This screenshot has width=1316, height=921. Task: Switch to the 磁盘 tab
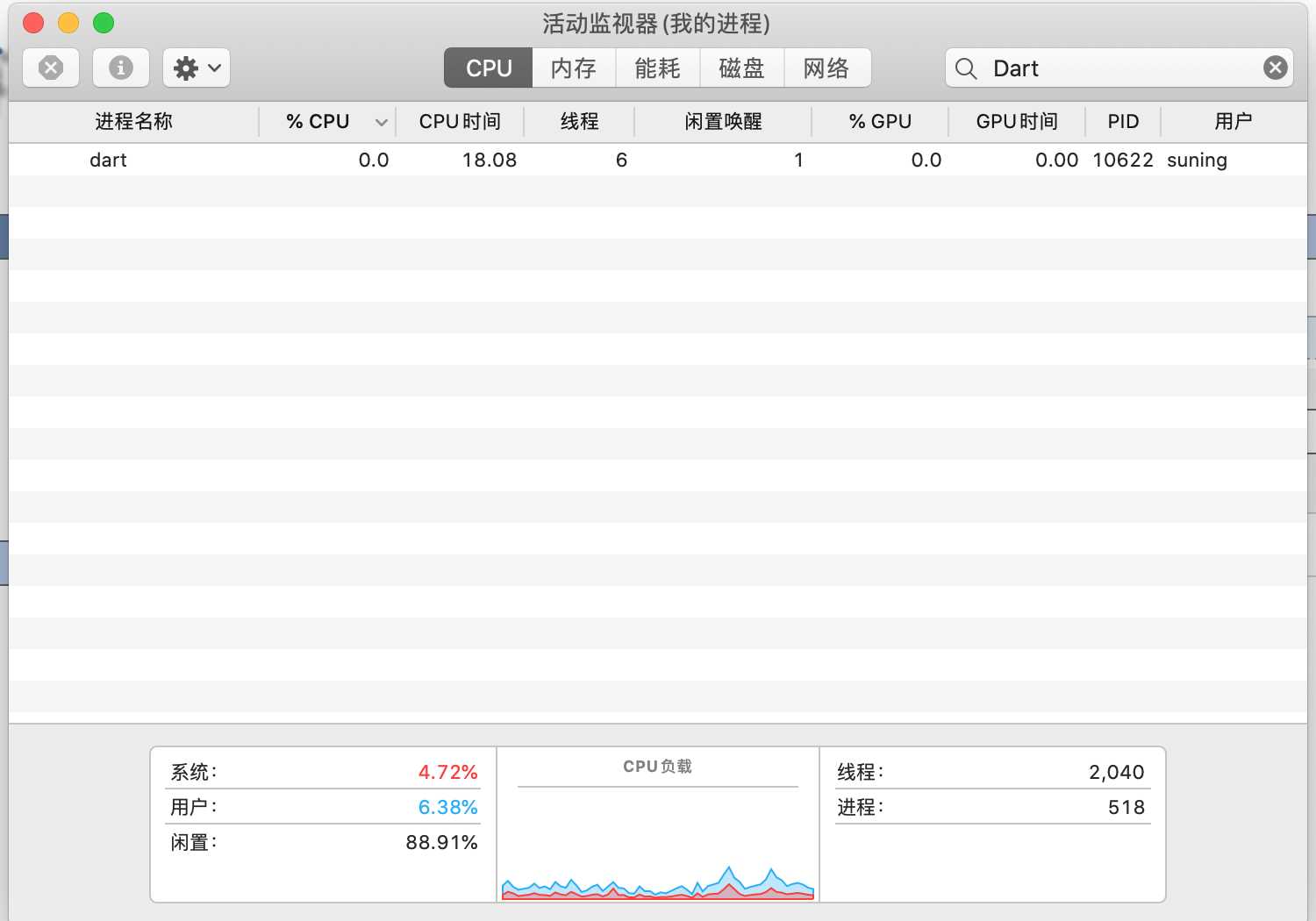[742, 68]
